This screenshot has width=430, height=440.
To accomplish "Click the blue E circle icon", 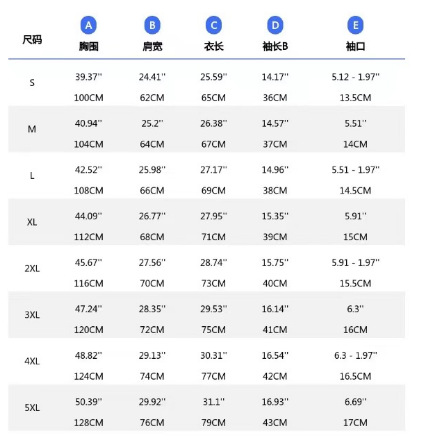I will [x=355, y=25].
